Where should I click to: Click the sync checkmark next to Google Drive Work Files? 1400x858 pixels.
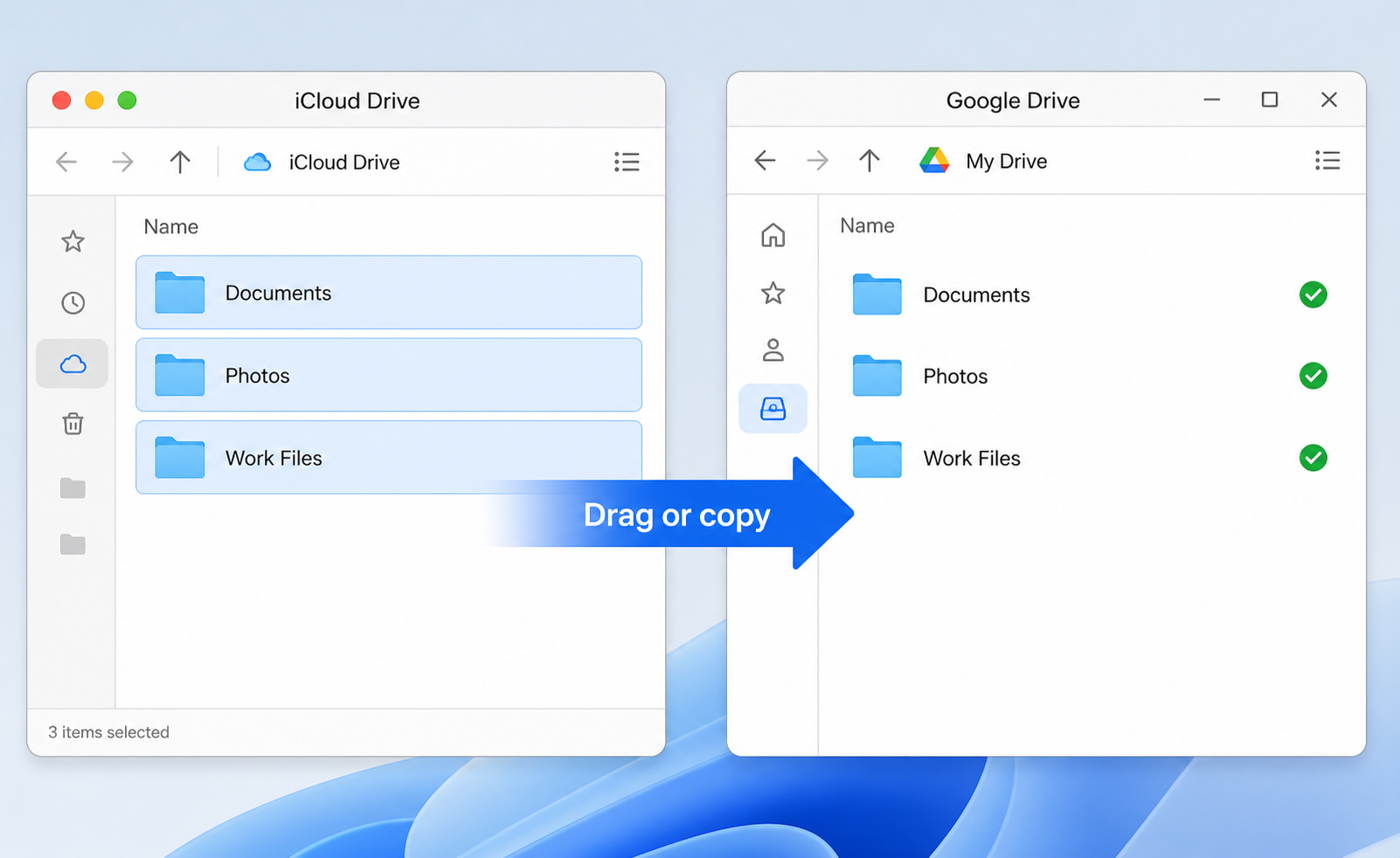[x=1313, y=458]
